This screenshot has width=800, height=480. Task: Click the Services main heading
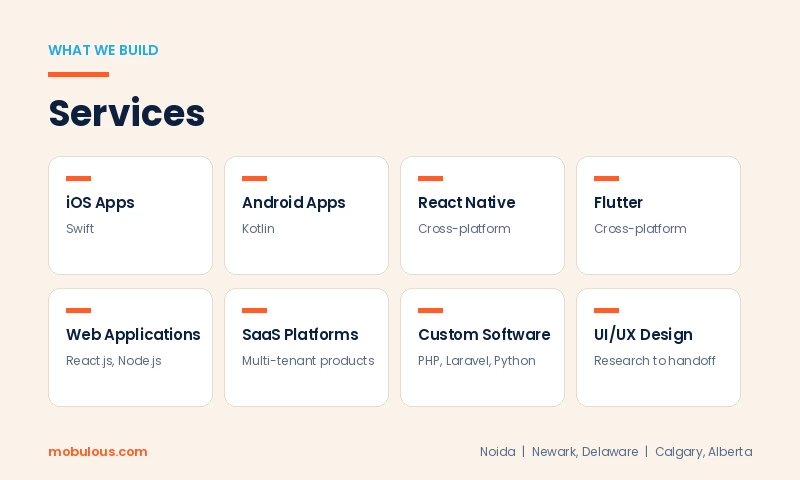click(127, 113)
